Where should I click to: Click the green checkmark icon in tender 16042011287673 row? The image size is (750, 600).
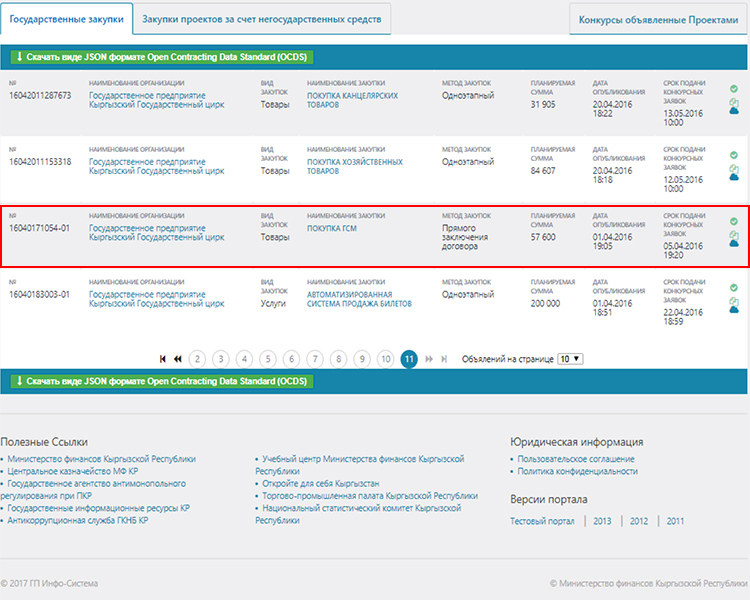point(734,88)
